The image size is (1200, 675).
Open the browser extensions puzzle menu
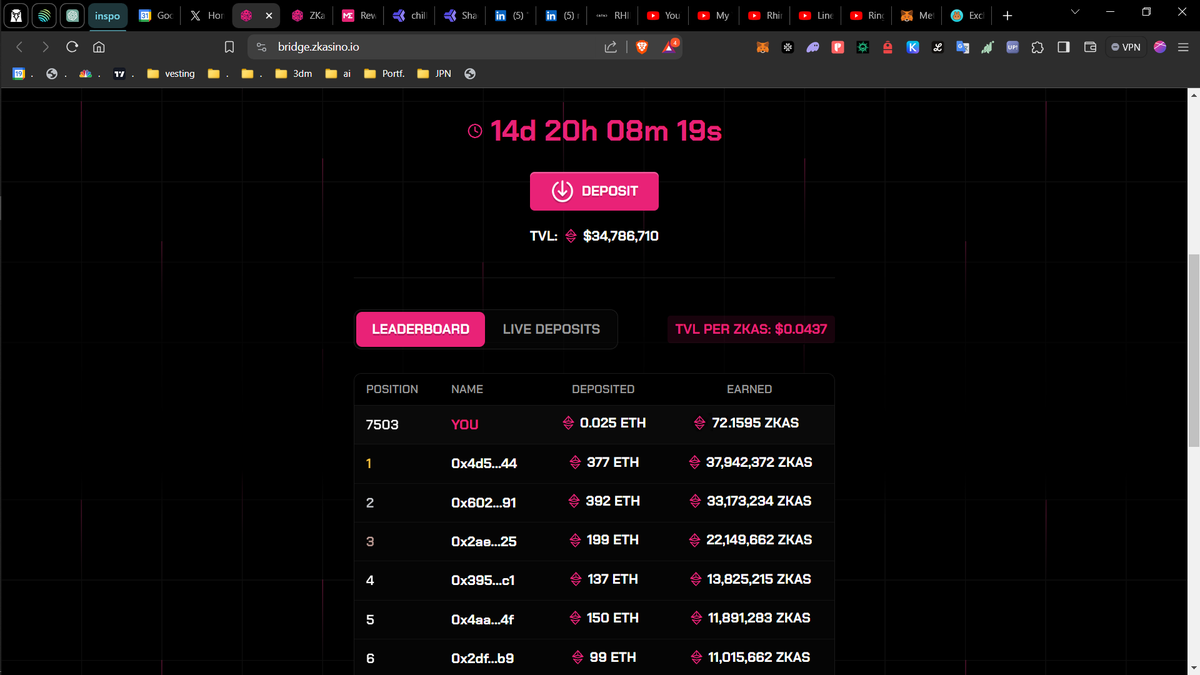(1037, 47)
